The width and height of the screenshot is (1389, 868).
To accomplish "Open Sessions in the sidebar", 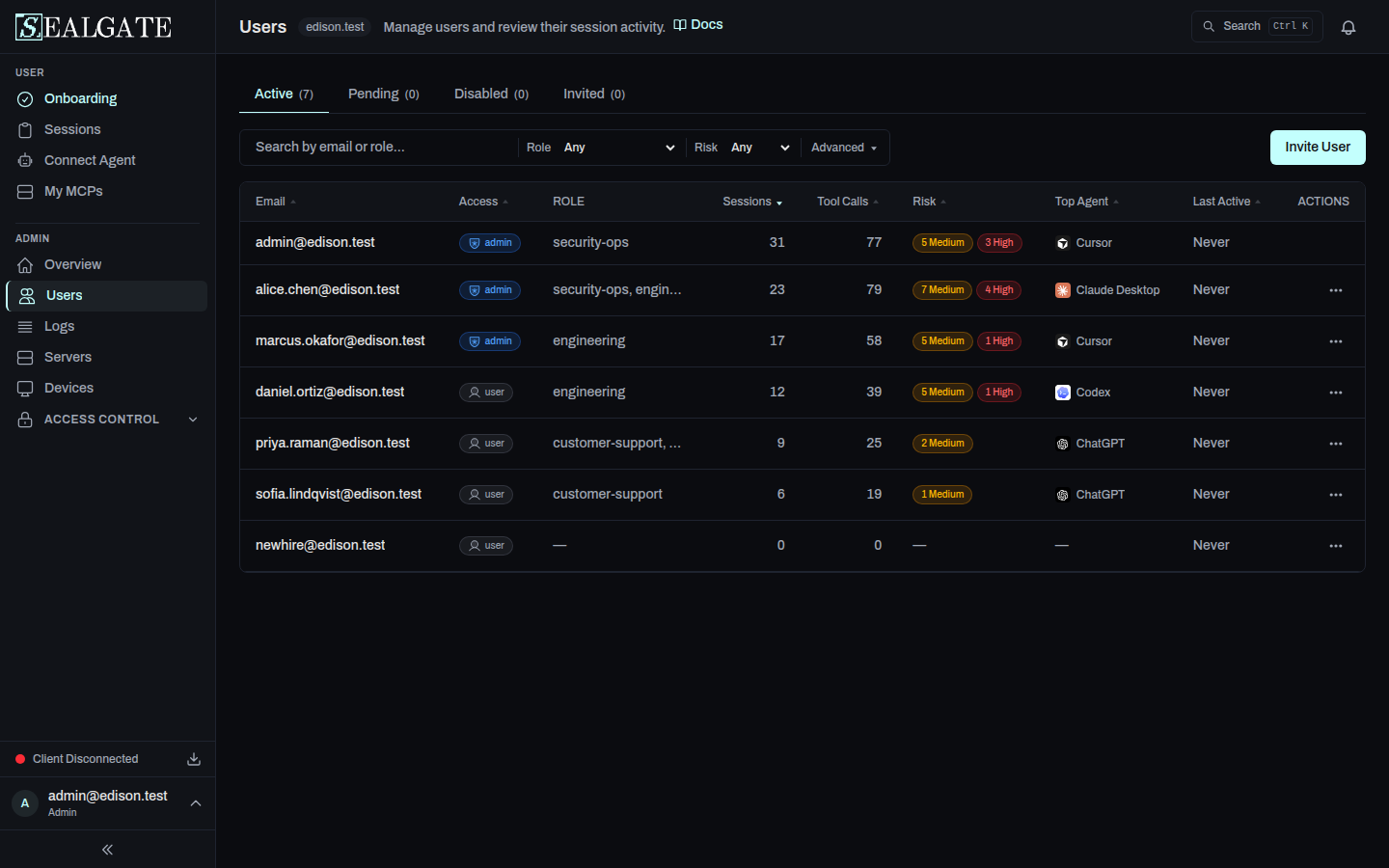I will tap(107, 129).
